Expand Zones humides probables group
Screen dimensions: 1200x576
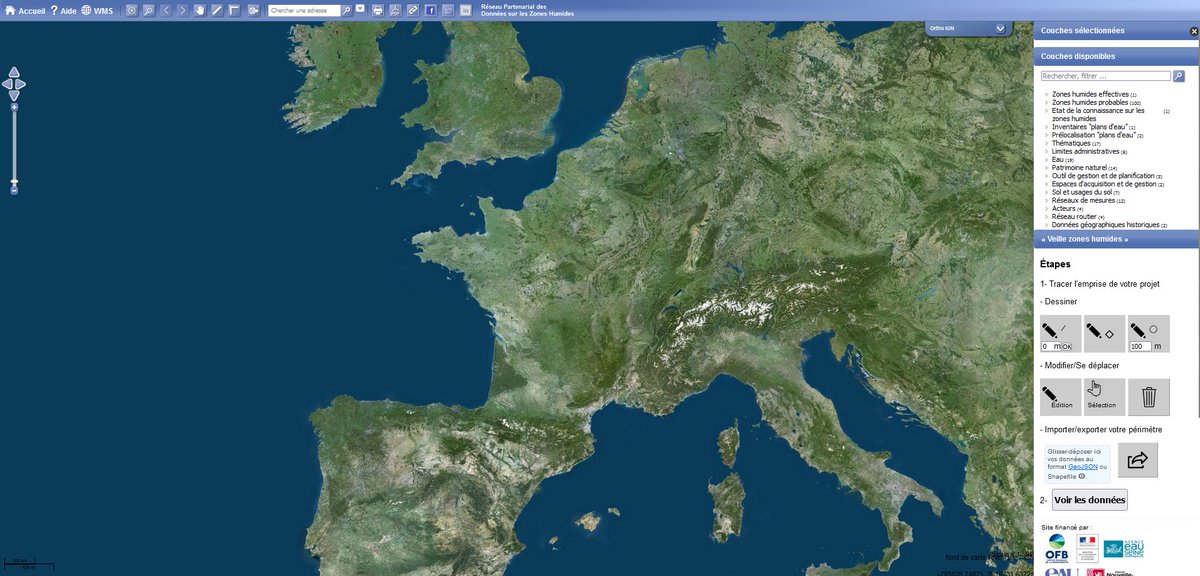pyautogui.click(x=1090, y=102)
